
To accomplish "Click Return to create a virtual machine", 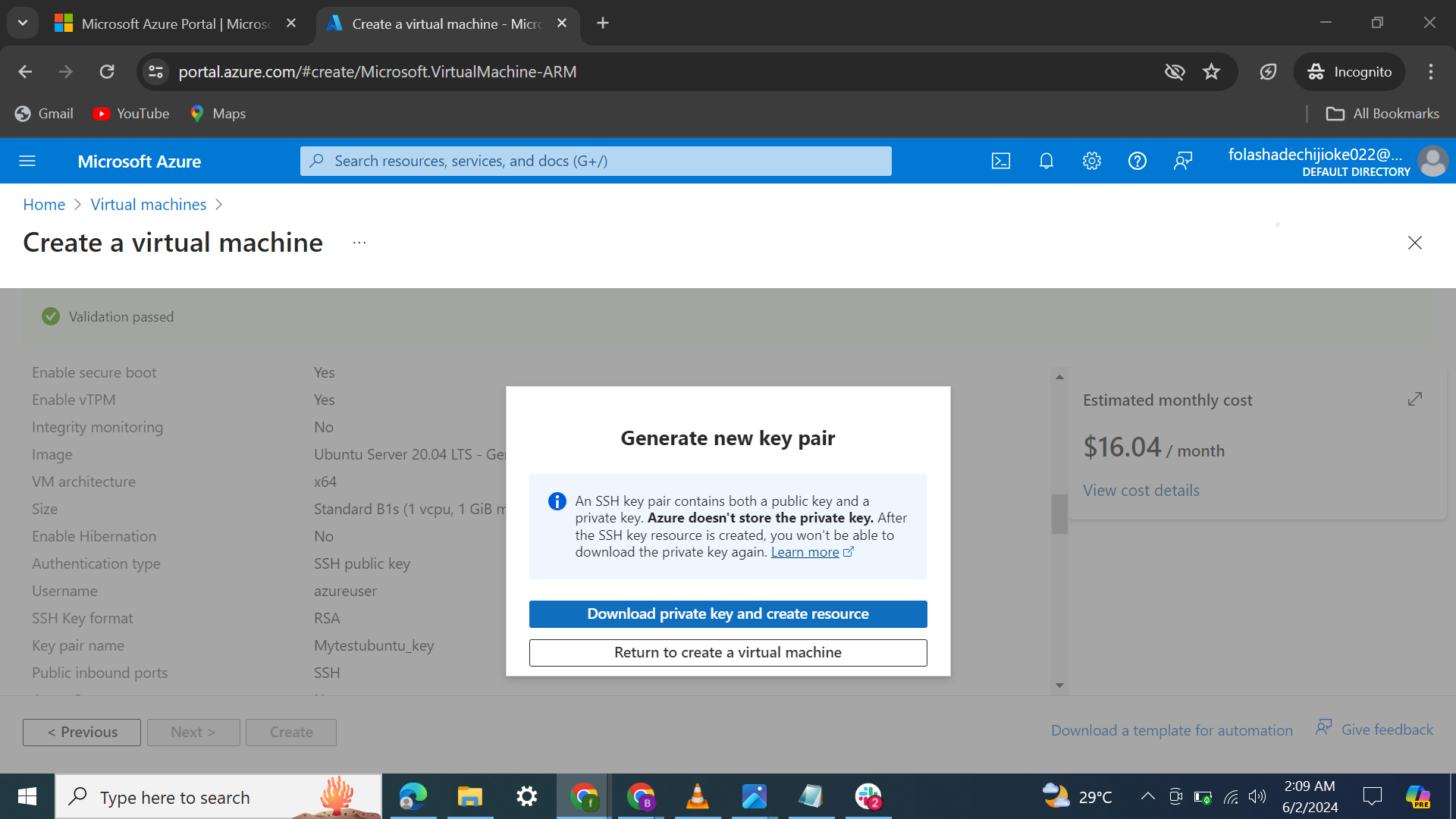I will 727,653.
